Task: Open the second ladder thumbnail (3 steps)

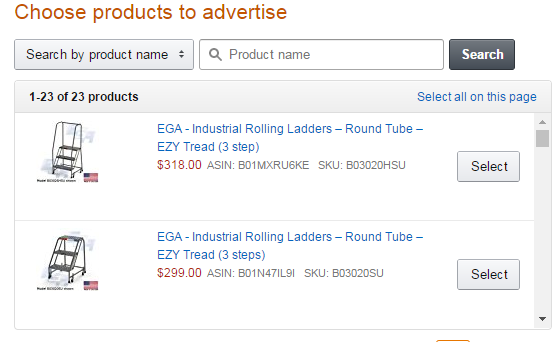Action: (x=67, y=260)
